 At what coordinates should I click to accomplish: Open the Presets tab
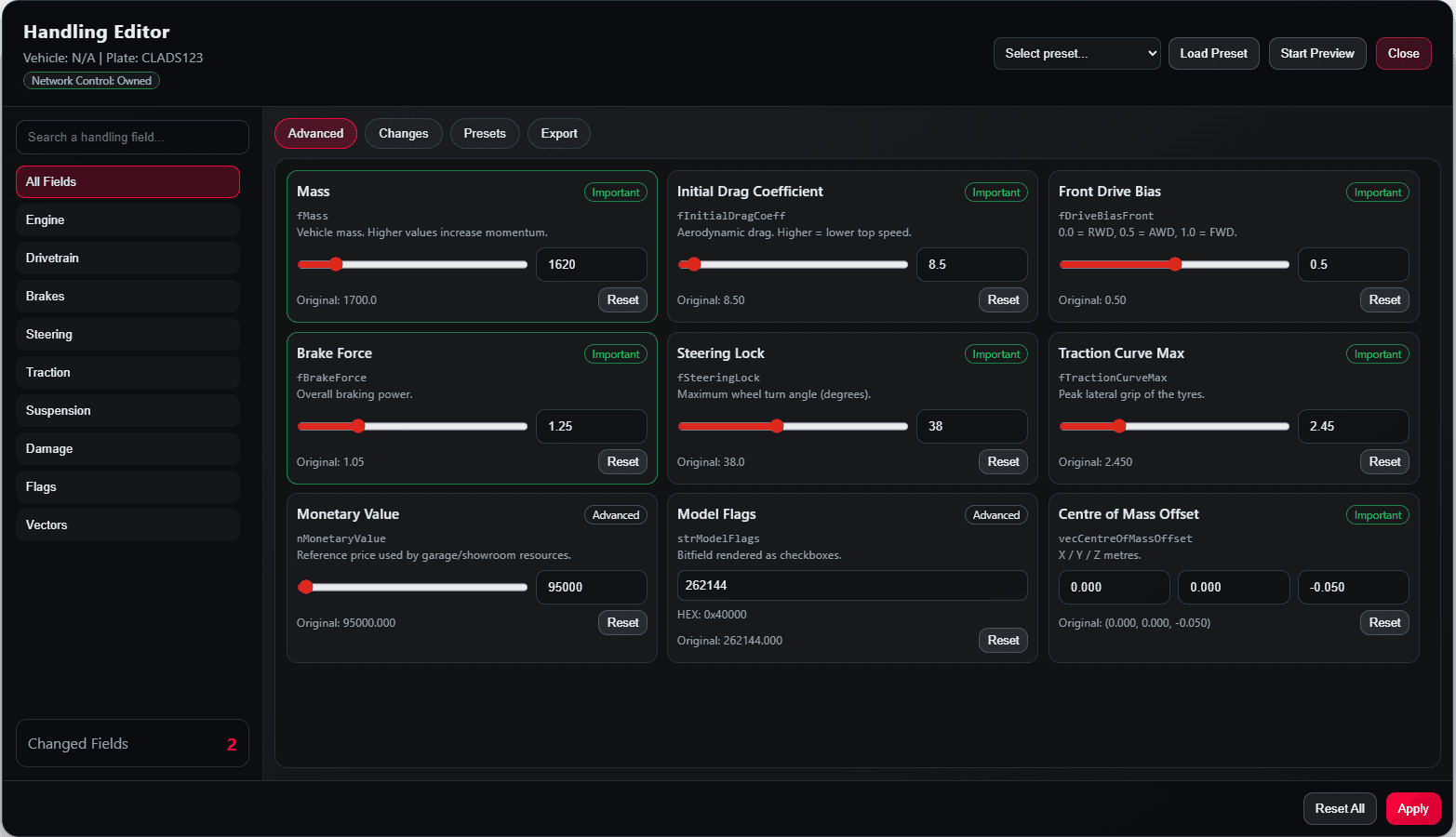pos(485,134)
